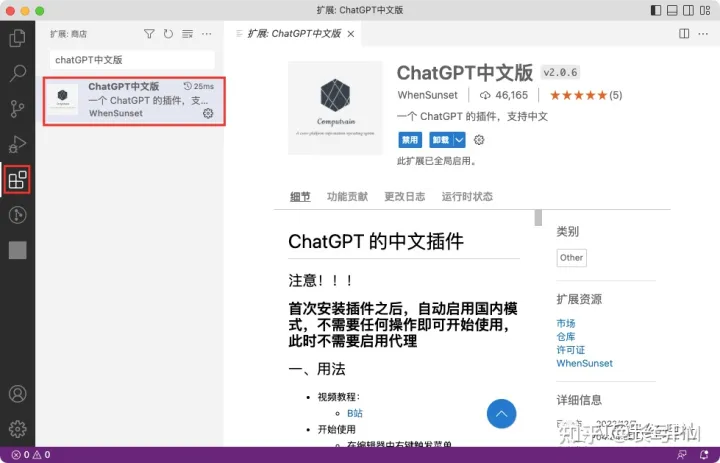Open Source Control view in activity bar
Screen dimensions: 720x463
[x=17, y=109]
